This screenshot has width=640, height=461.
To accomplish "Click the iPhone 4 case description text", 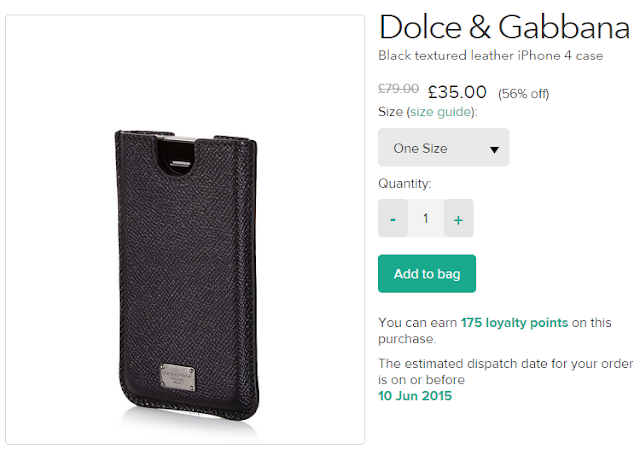I will [x=491, y=56].
